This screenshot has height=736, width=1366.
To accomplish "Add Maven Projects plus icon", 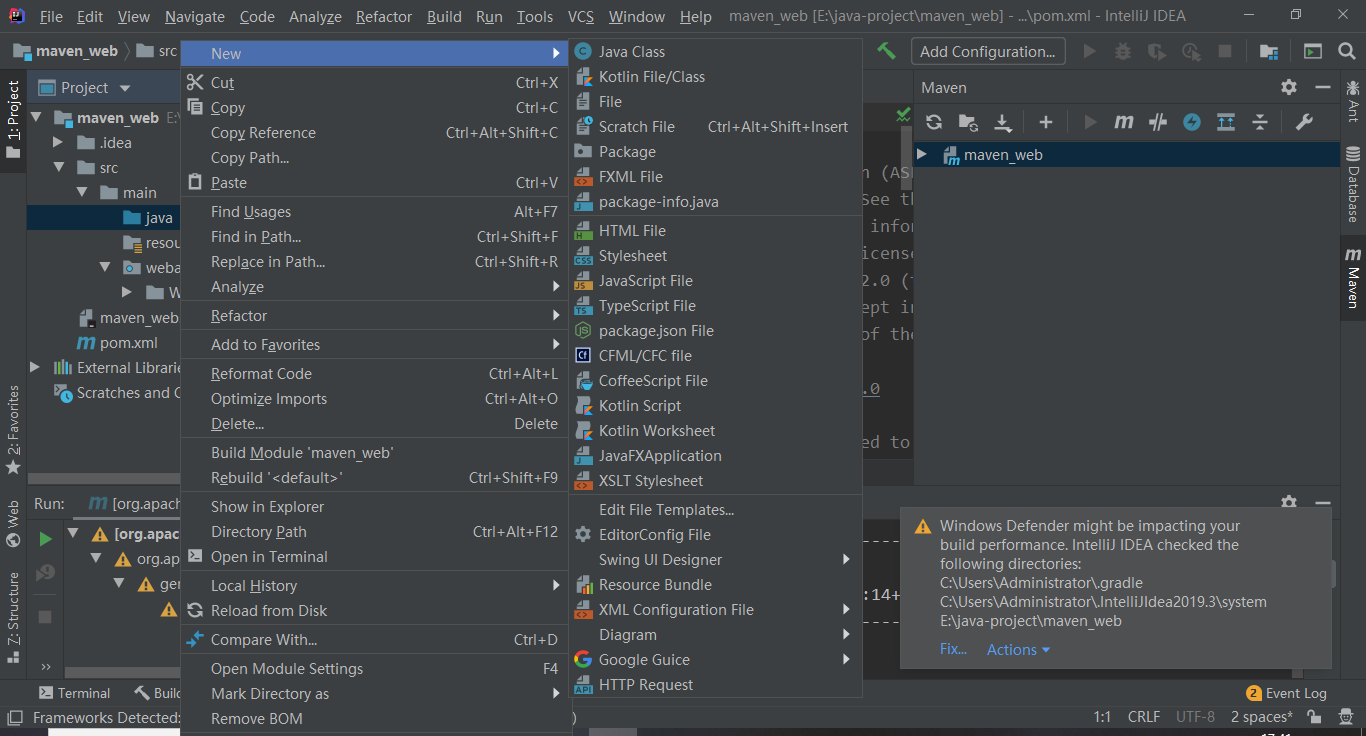I will [1046, 122].
